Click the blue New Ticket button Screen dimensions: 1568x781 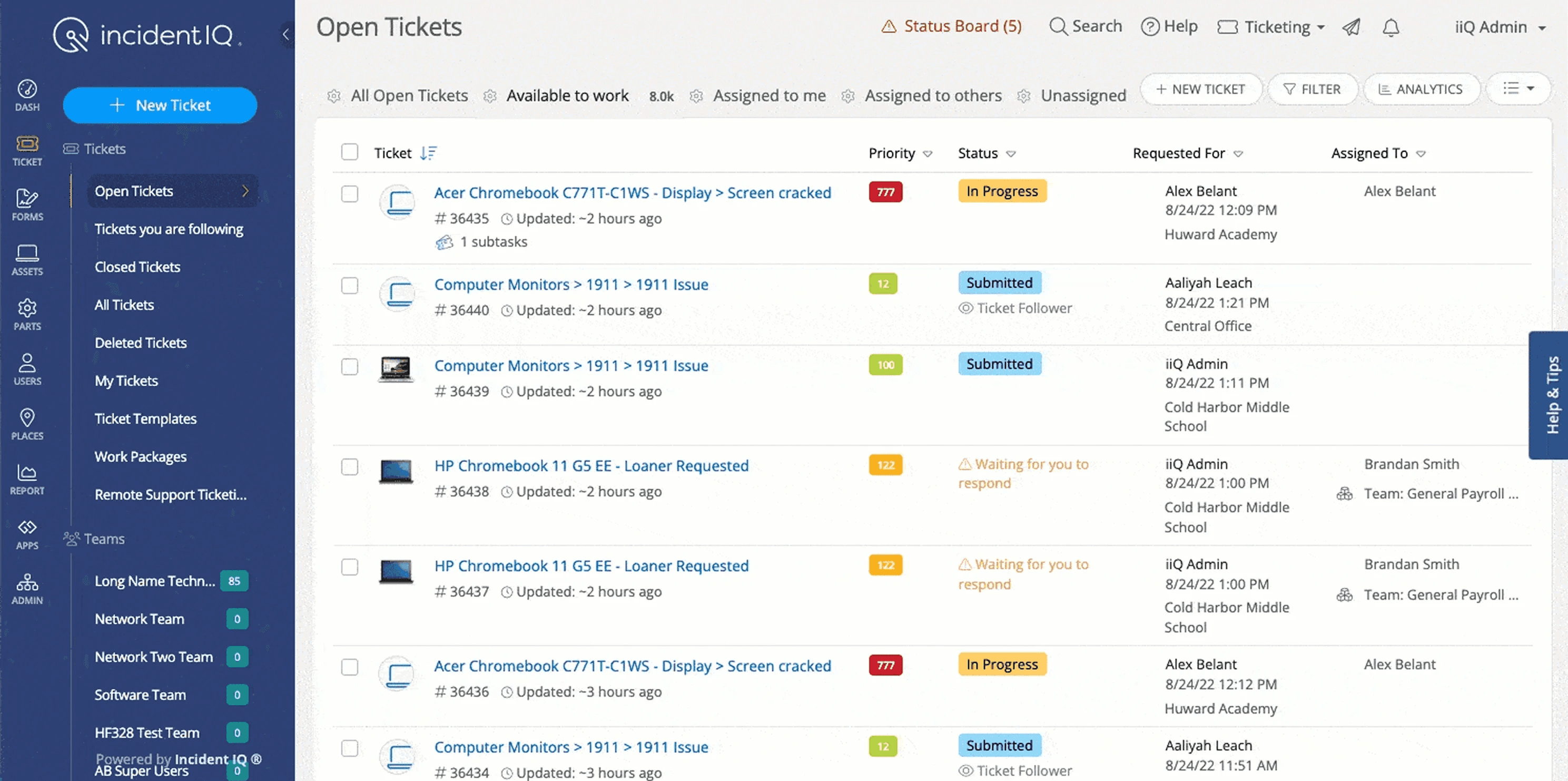[160, 105]
